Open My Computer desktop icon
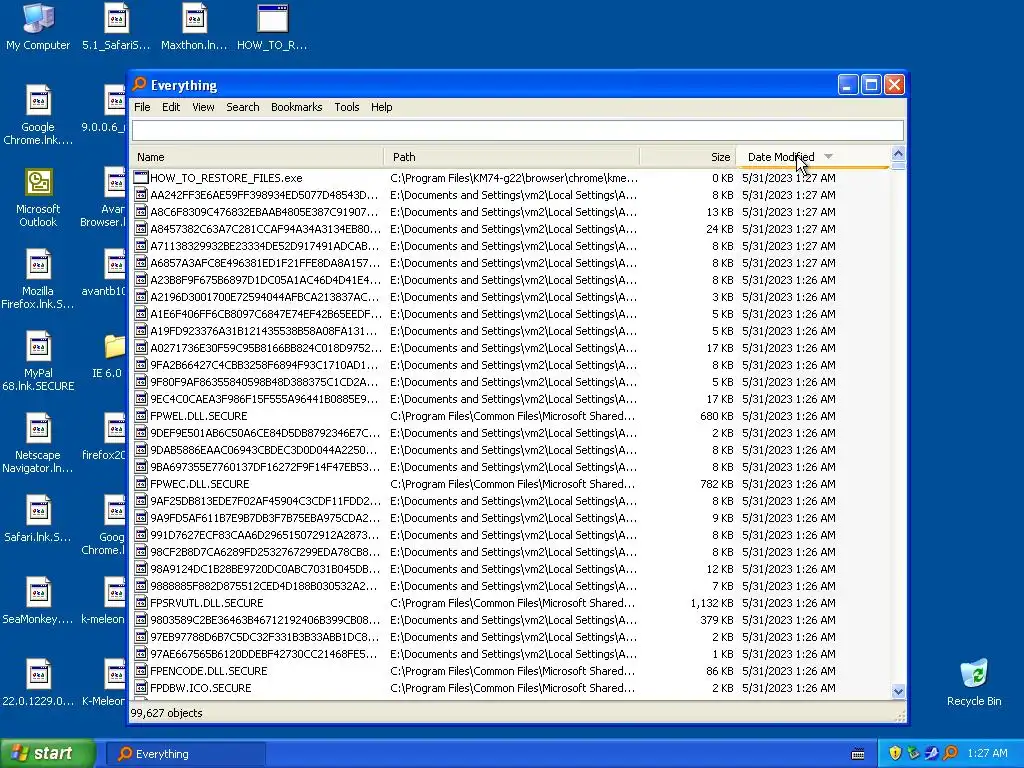Viewport: 1024px width, 768px height. 38,26
